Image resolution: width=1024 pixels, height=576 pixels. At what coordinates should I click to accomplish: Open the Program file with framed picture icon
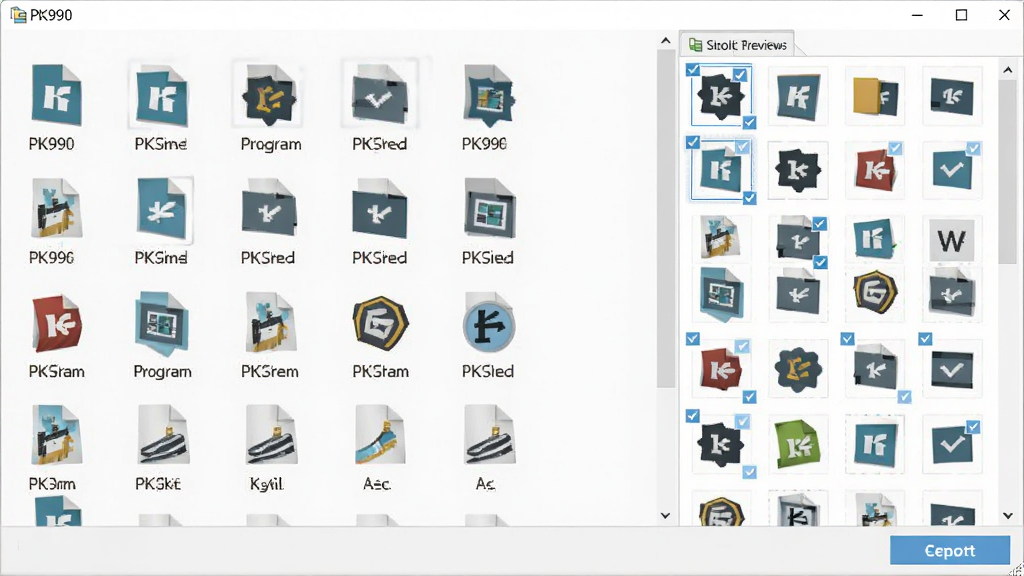[x=161, y=323]
